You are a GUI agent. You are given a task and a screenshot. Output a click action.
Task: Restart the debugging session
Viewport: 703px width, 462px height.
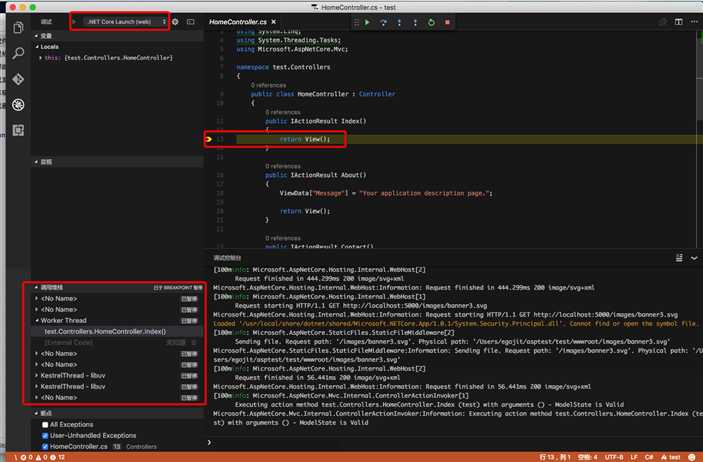(431, 21)
